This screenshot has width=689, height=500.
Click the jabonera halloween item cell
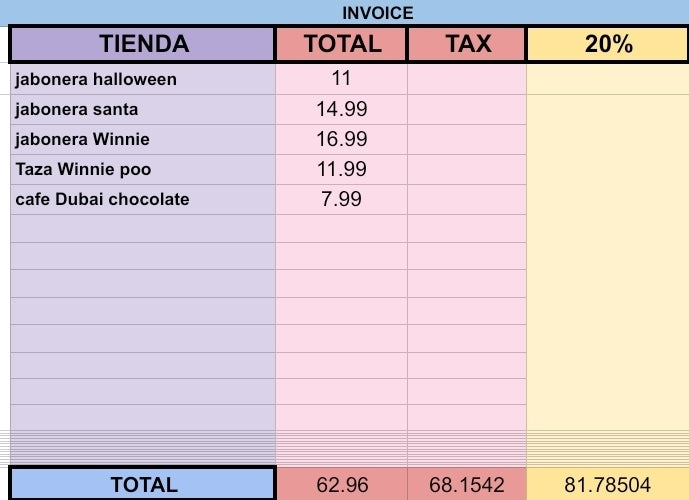click(x=143, y=79)
